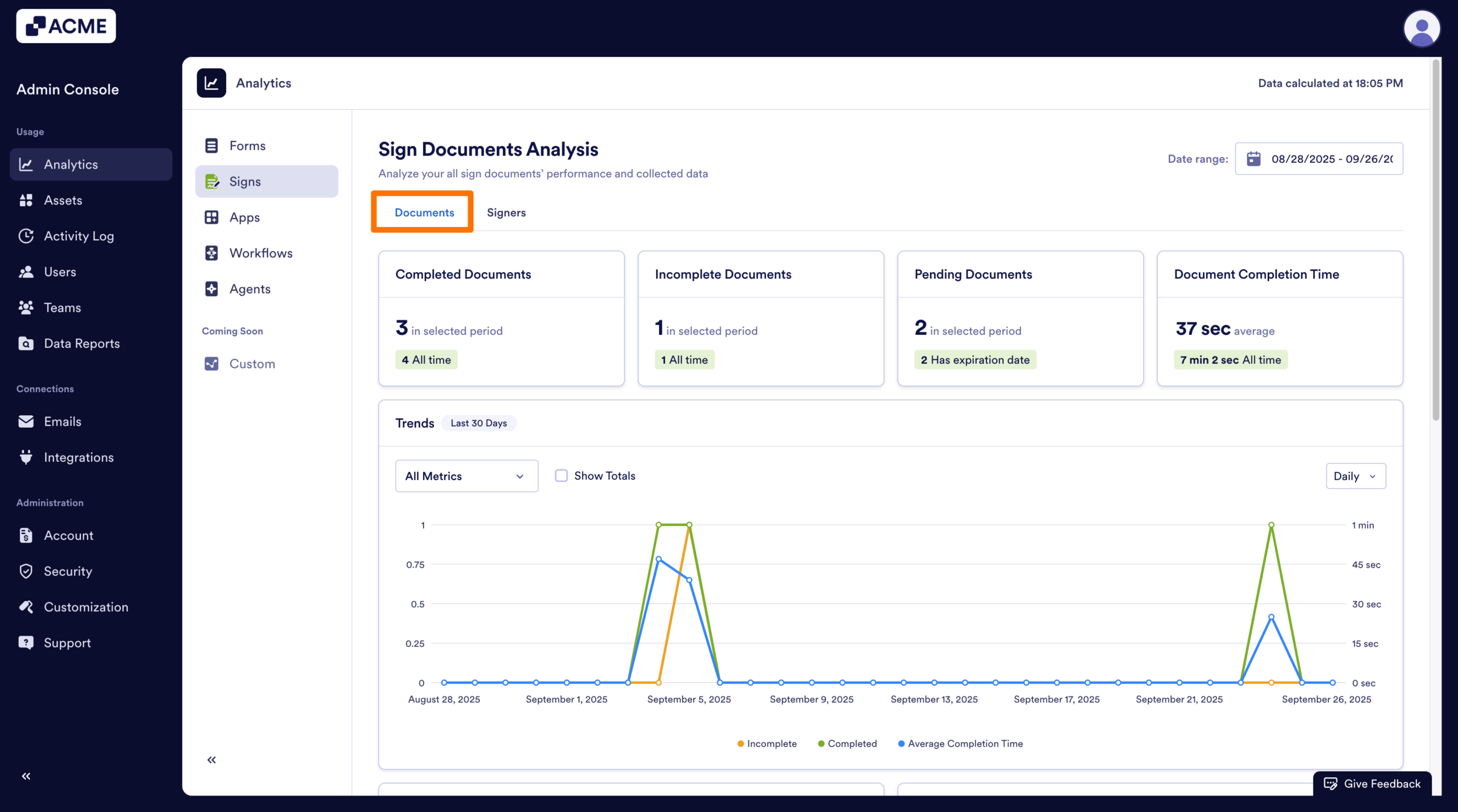Switch to the Signers tab
The height and width of the screenshot is (812, 1458).
click(506, 212)
